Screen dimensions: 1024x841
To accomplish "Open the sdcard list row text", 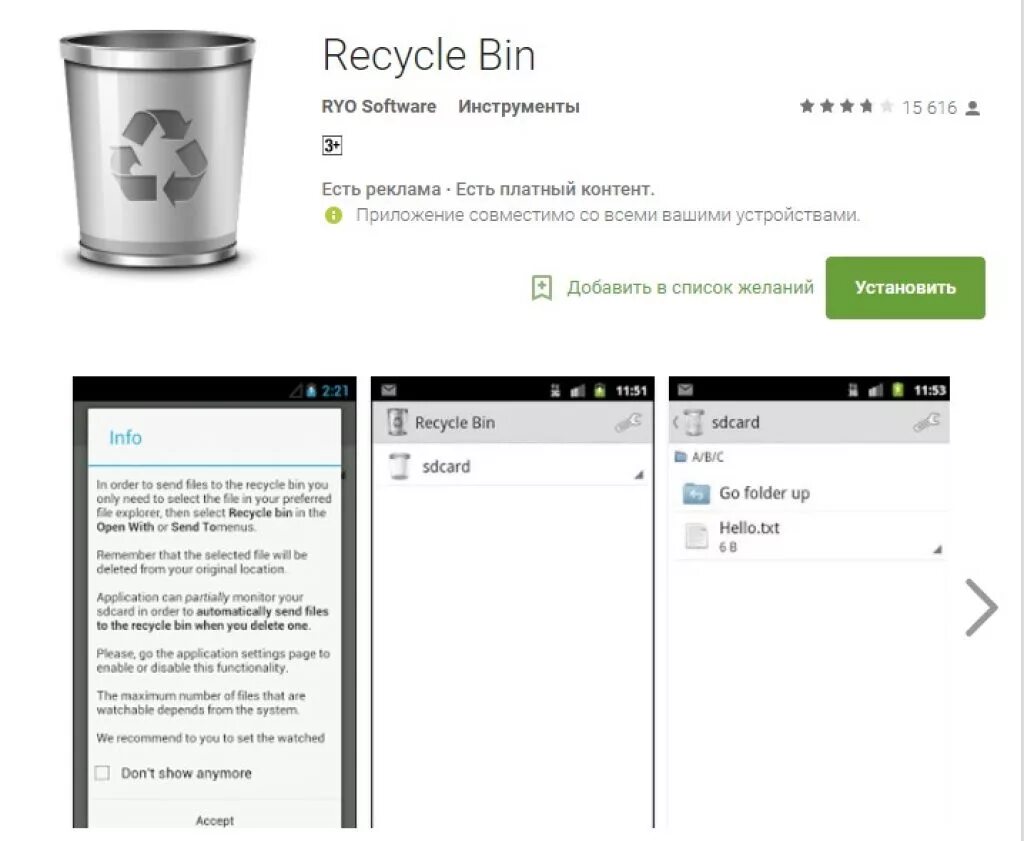I will pos(446,466).
